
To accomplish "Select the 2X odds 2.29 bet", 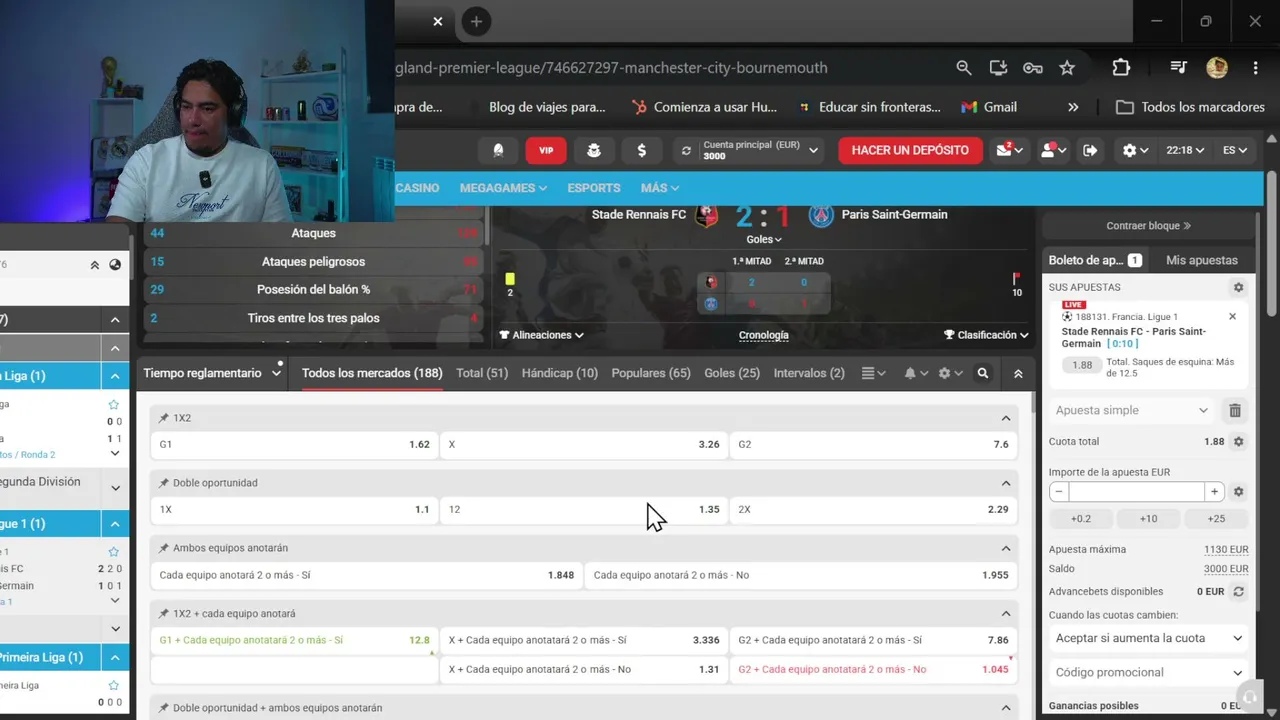I will pos(873,509).
